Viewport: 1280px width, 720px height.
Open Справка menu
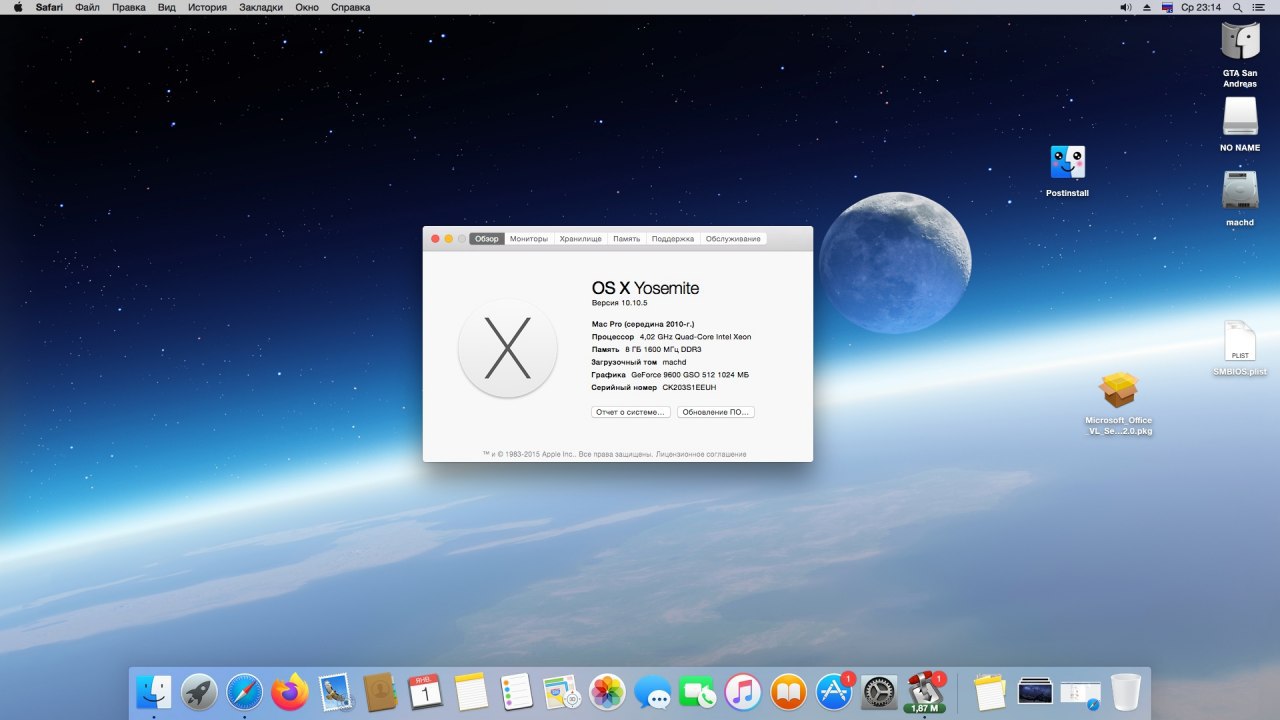tap(351, 7)
